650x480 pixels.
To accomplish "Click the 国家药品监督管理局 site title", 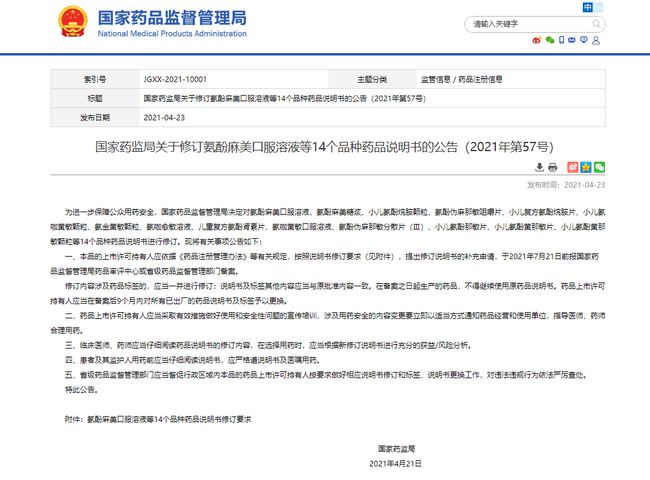I will click(x=172, y=18).
